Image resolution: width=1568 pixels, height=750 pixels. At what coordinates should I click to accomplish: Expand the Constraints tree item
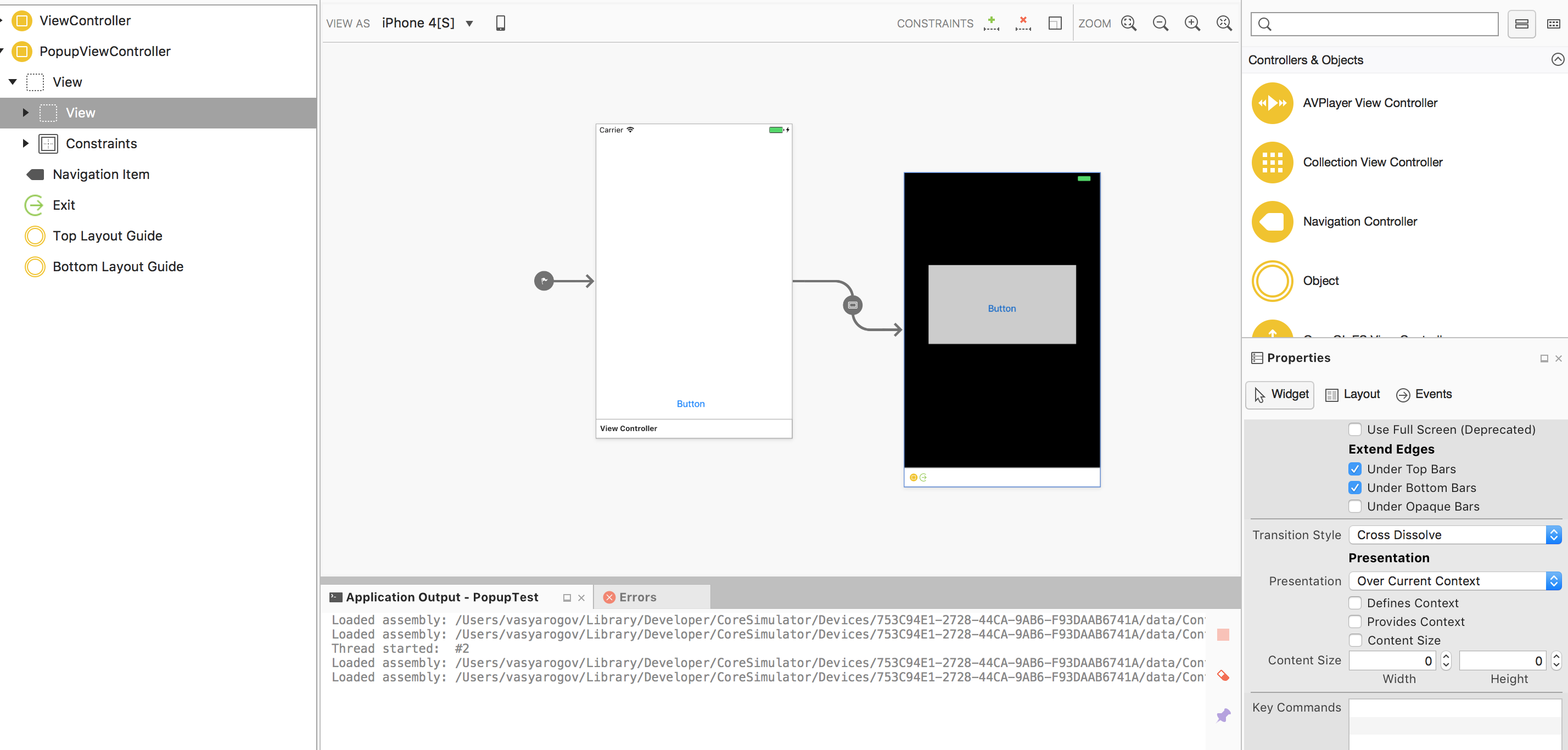coord(24,143)
